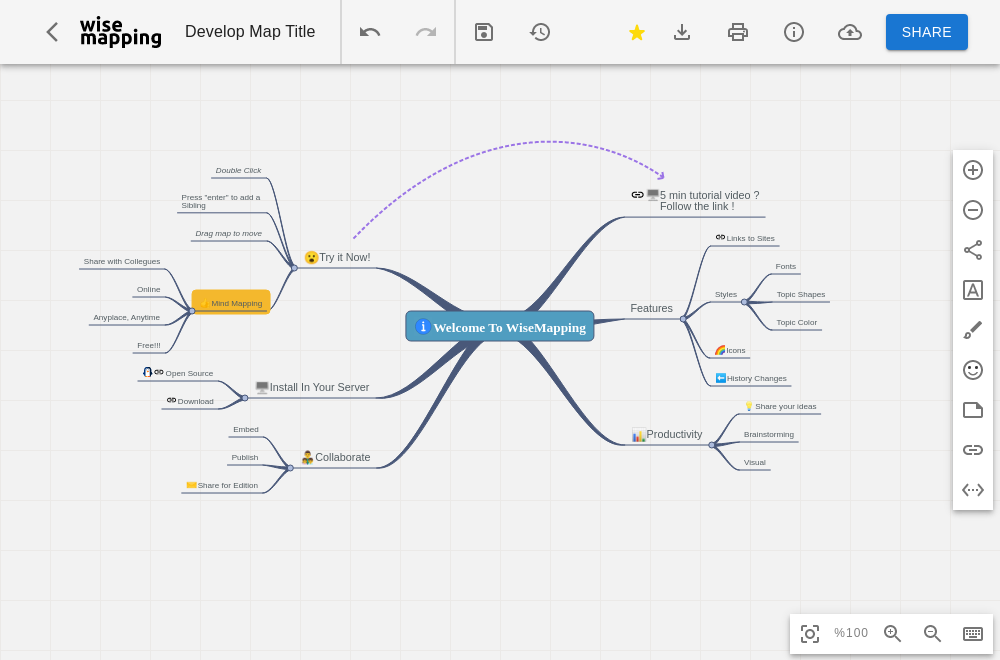Select the orange 'Mind Mapping' topic
Screen dimensions: 1000x660
[231, 302]
